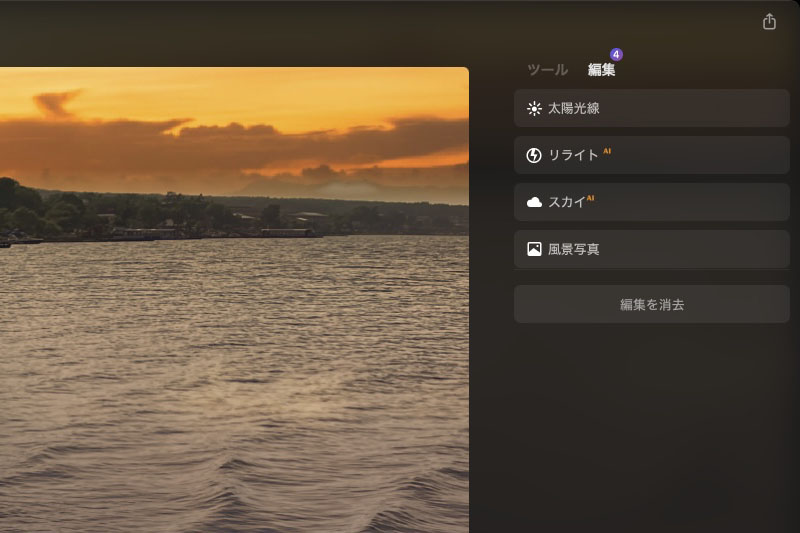Click the 編集を消去 button

[652, 304]
